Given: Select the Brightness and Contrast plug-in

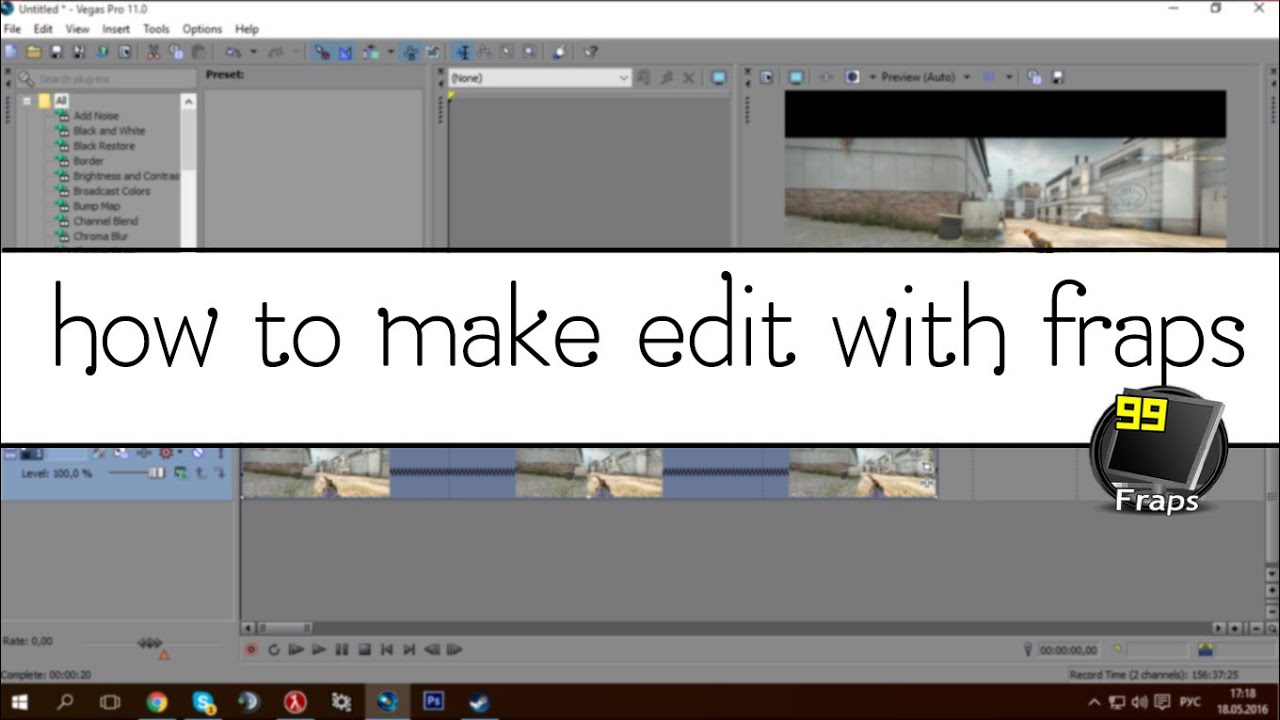Looking at the screenshot, I should click(x=126, y=176).
